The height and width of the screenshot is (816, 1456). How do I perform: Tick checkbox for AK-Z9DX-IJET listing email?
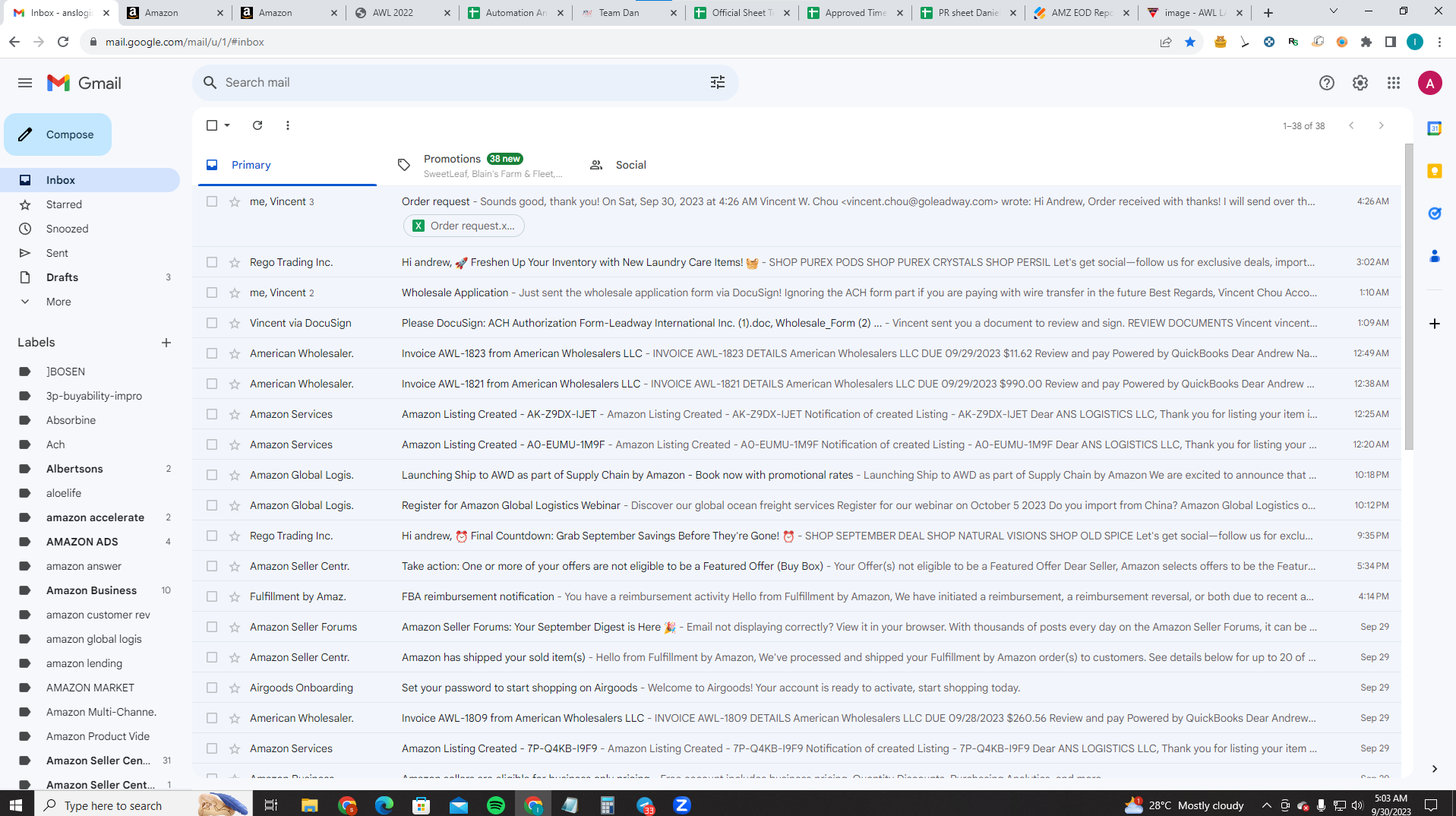pos(212,414)
